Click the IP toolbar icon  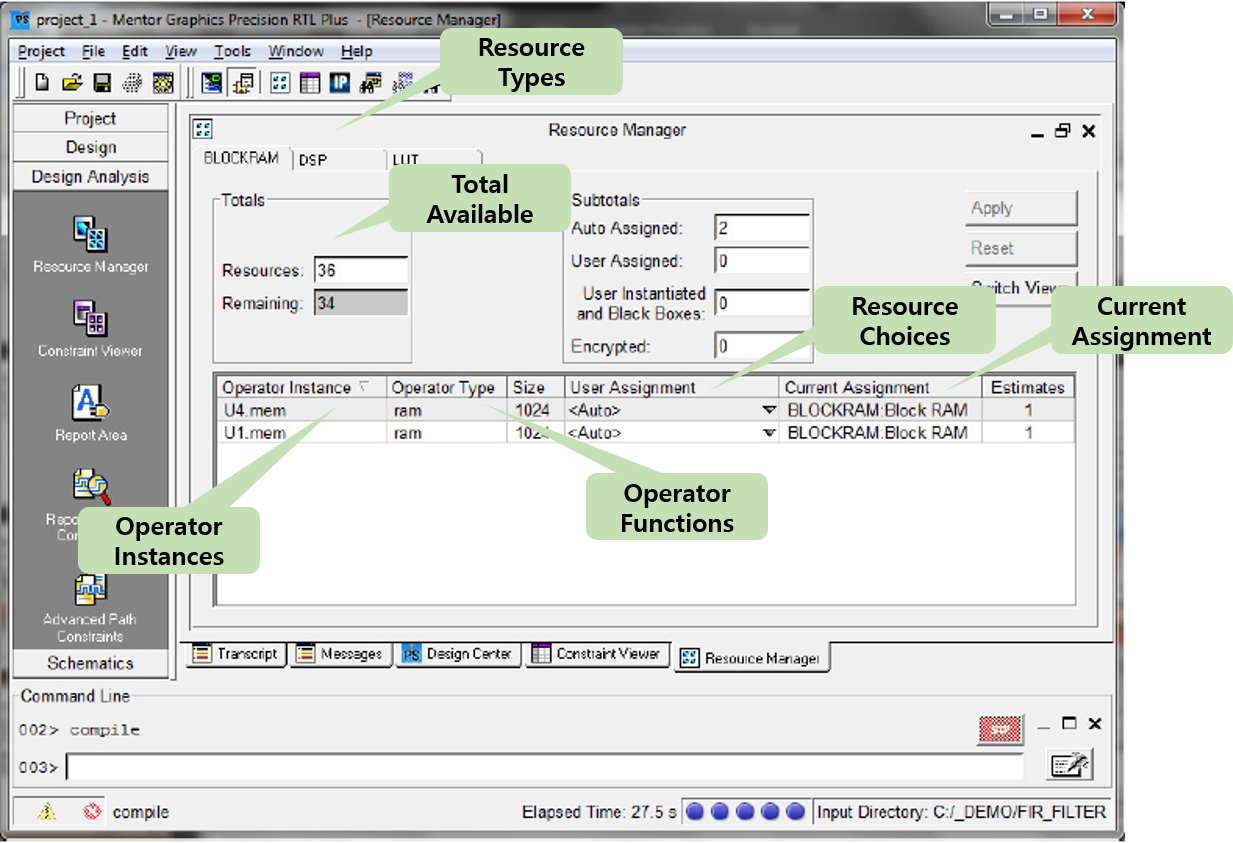pos(340,83)
